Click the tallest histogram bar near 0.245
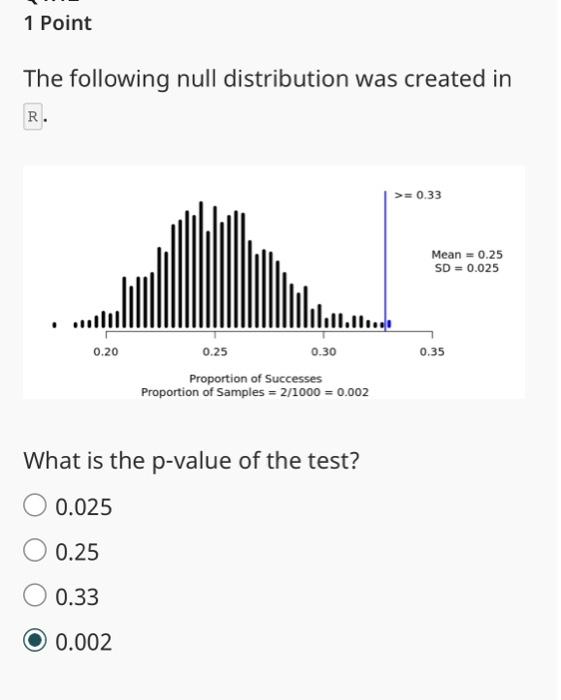This screenshot has height=700, width=561. pyautogui.click(x=201, y=264)
